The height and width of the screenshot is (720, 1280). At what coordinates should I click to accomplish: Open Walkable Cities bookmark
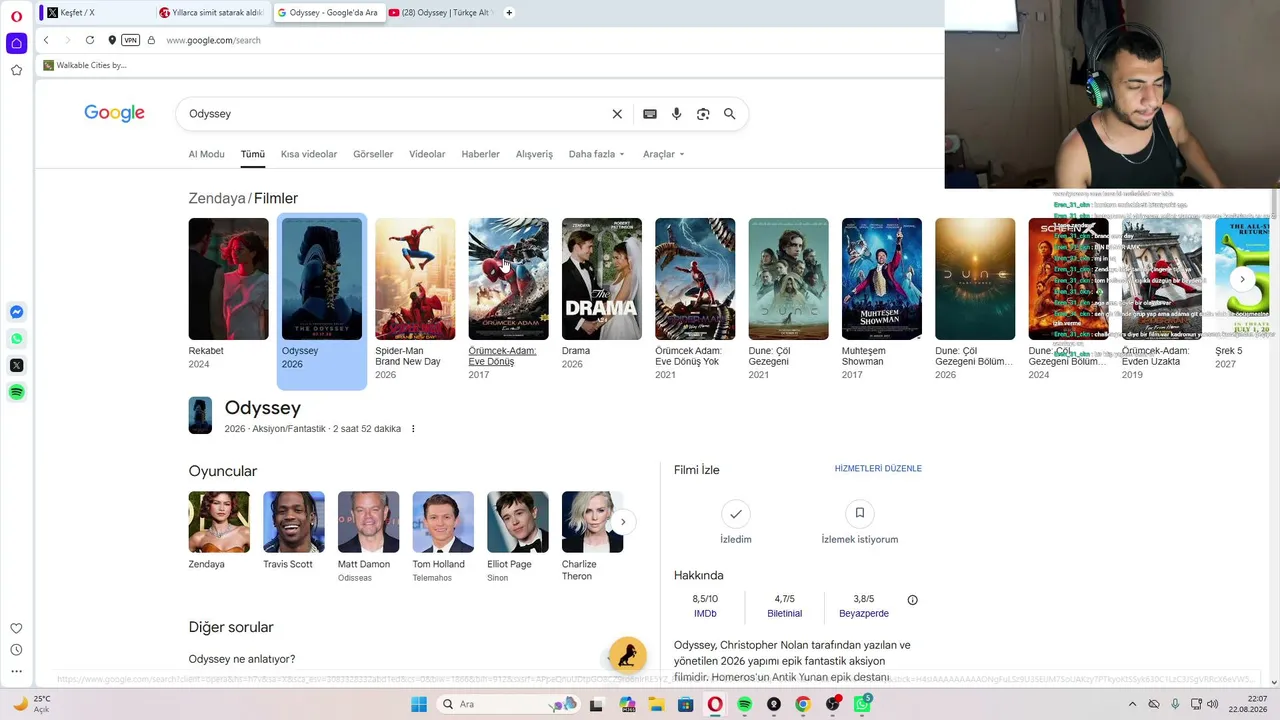pyautogui.click(x=84, y=65)
